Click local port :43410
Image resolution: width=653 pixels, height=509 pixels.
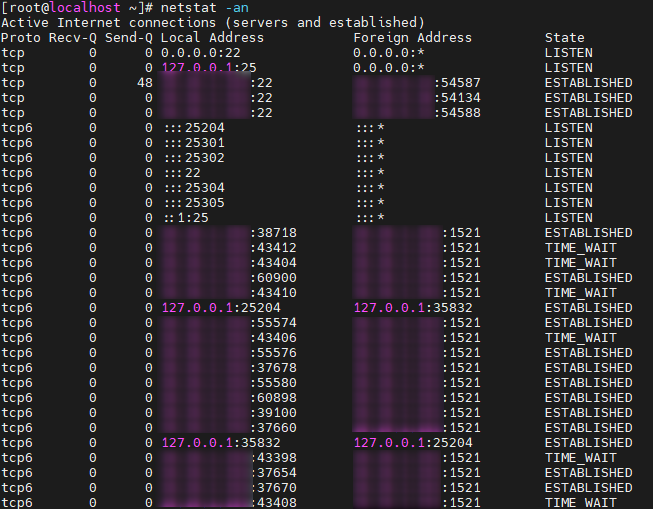[273, 293]
